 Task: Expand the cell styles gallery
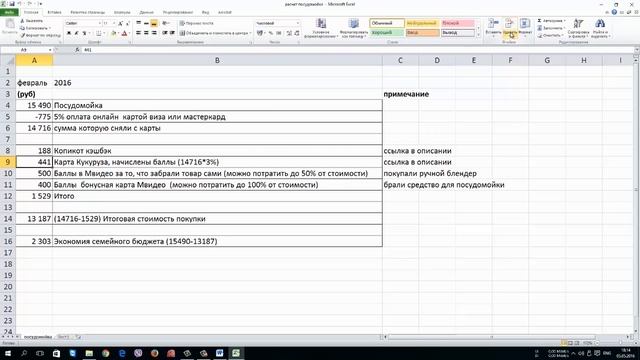[478, 35]
